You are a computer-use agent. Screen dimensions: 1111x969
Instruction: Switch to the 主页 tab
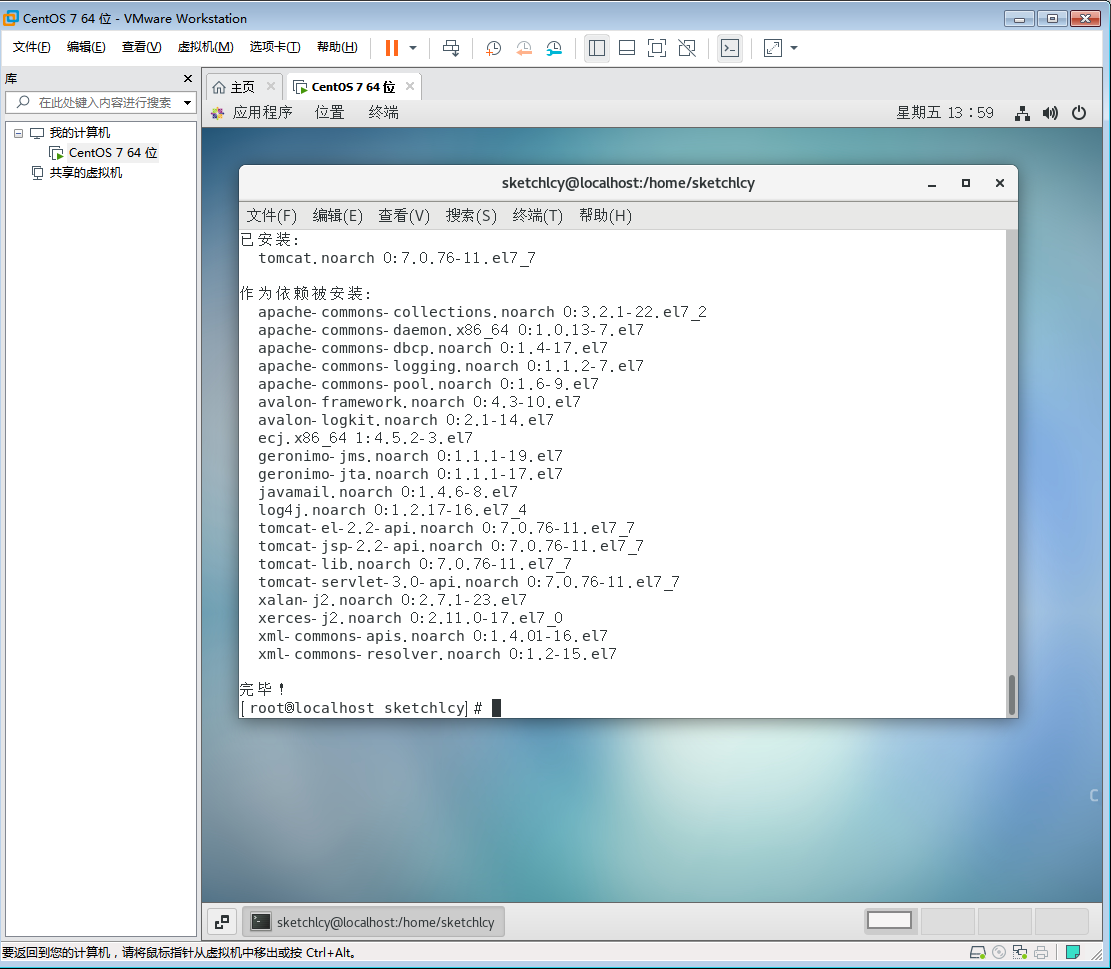(243, 86)
